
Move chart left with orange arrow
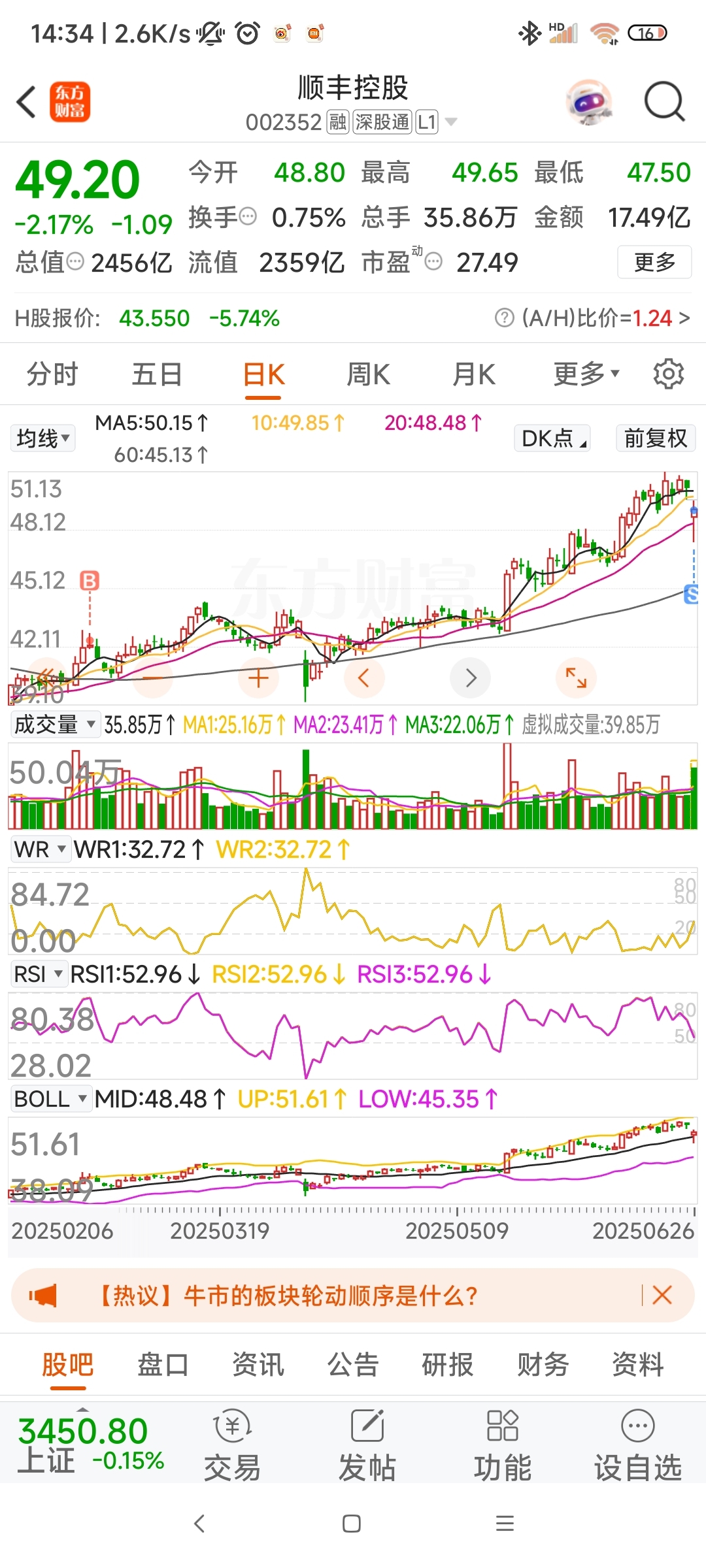pyautogui.click(x=364, y=678)
